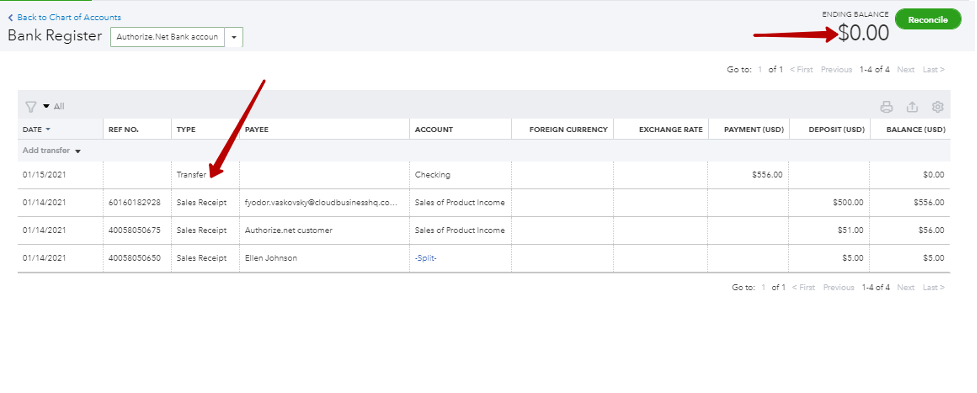Click the export register icon

pos(912,107)
